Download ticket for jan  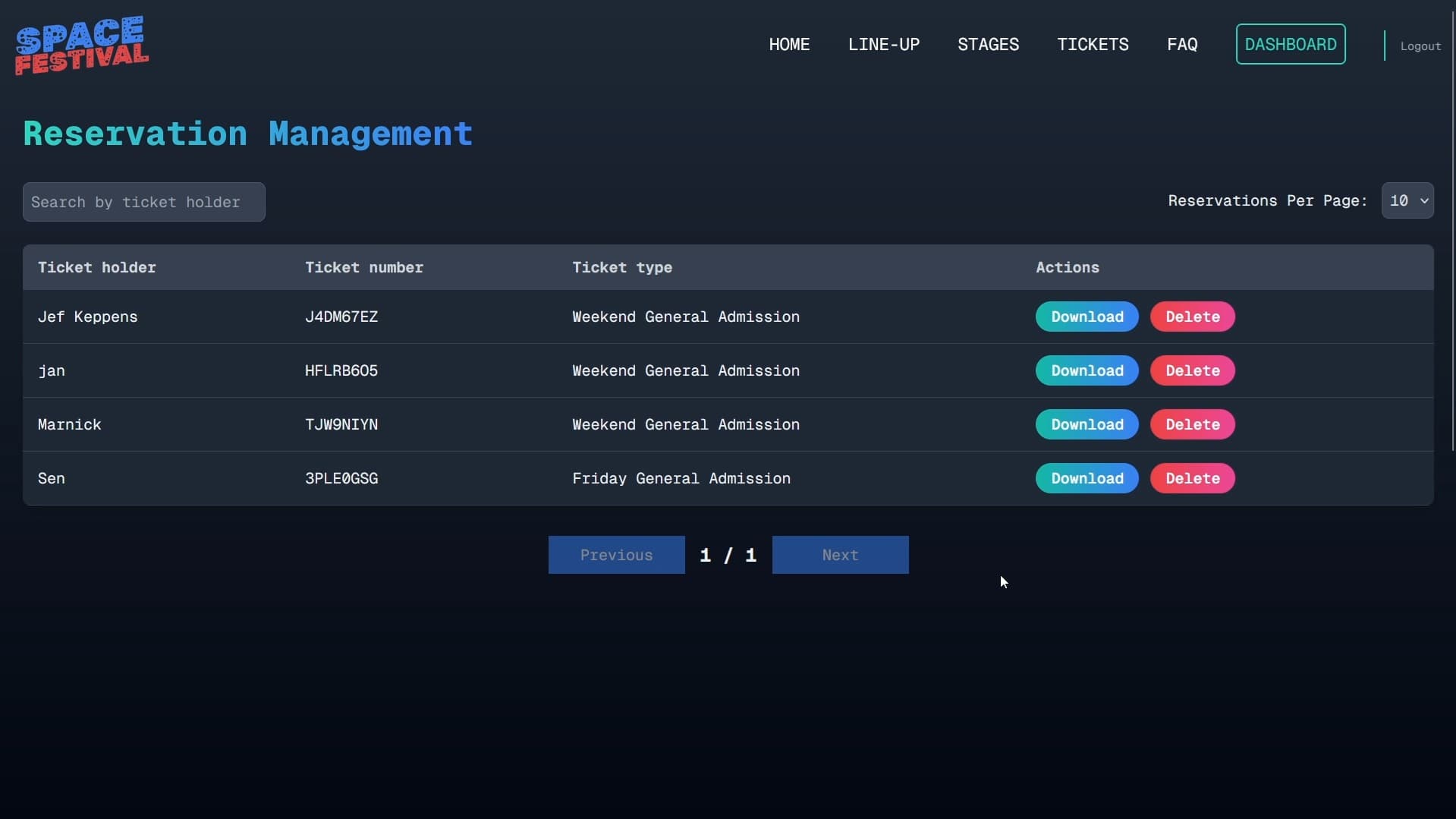click(1086, 370)
